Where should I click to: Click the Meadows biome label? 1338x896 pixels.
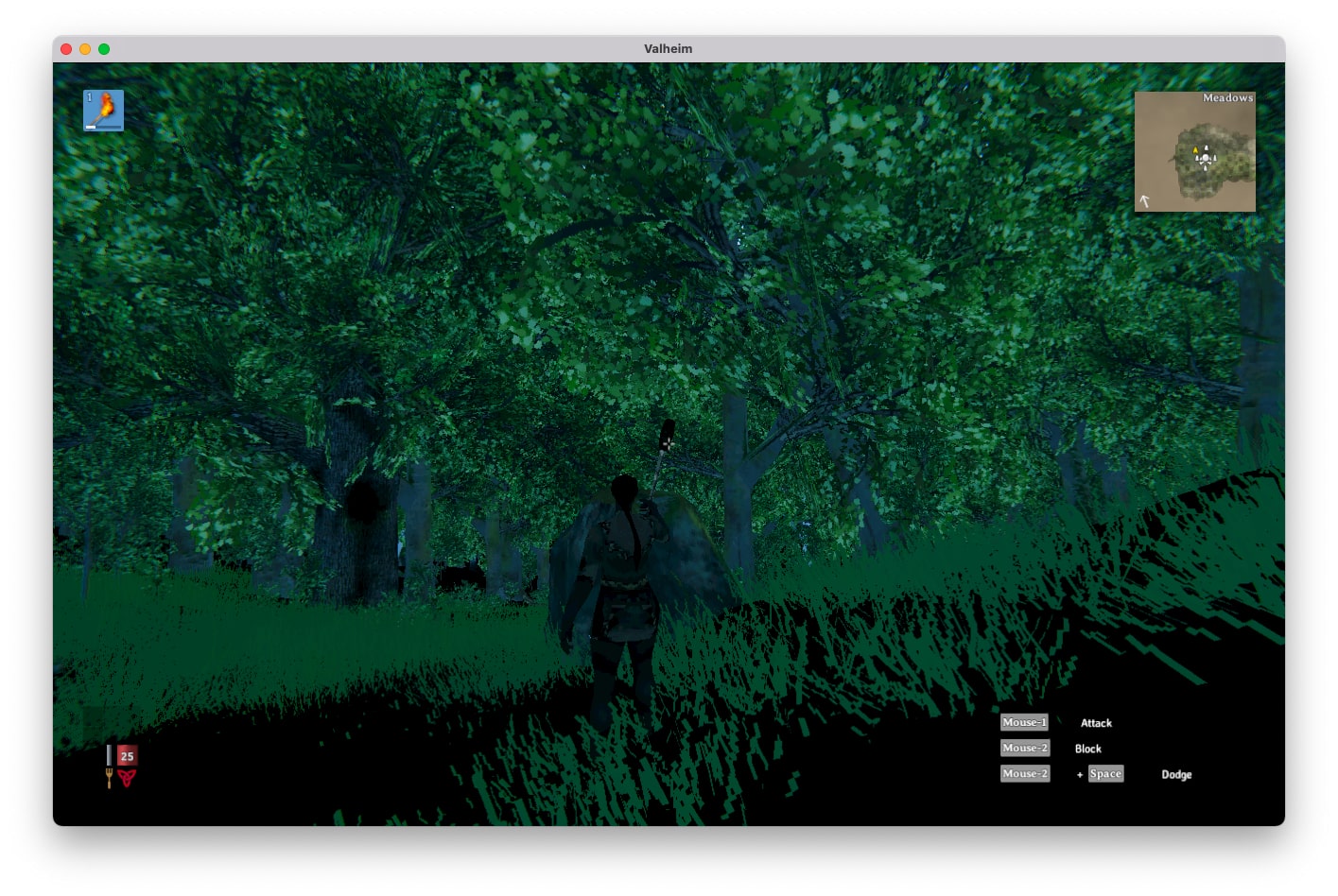click(x=1227, y=98)
